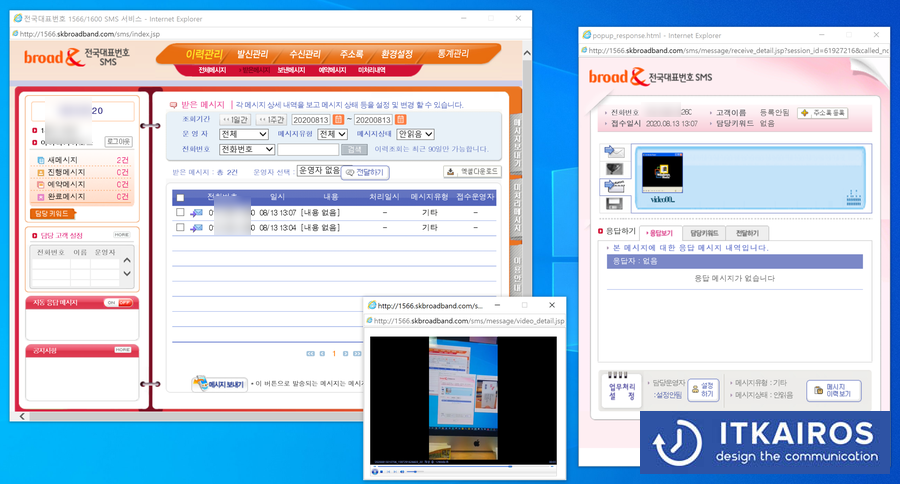Viewport: 900px width, 484px height.
Task: Open the 13:04 message envelope icon
Action: point(197,227)
